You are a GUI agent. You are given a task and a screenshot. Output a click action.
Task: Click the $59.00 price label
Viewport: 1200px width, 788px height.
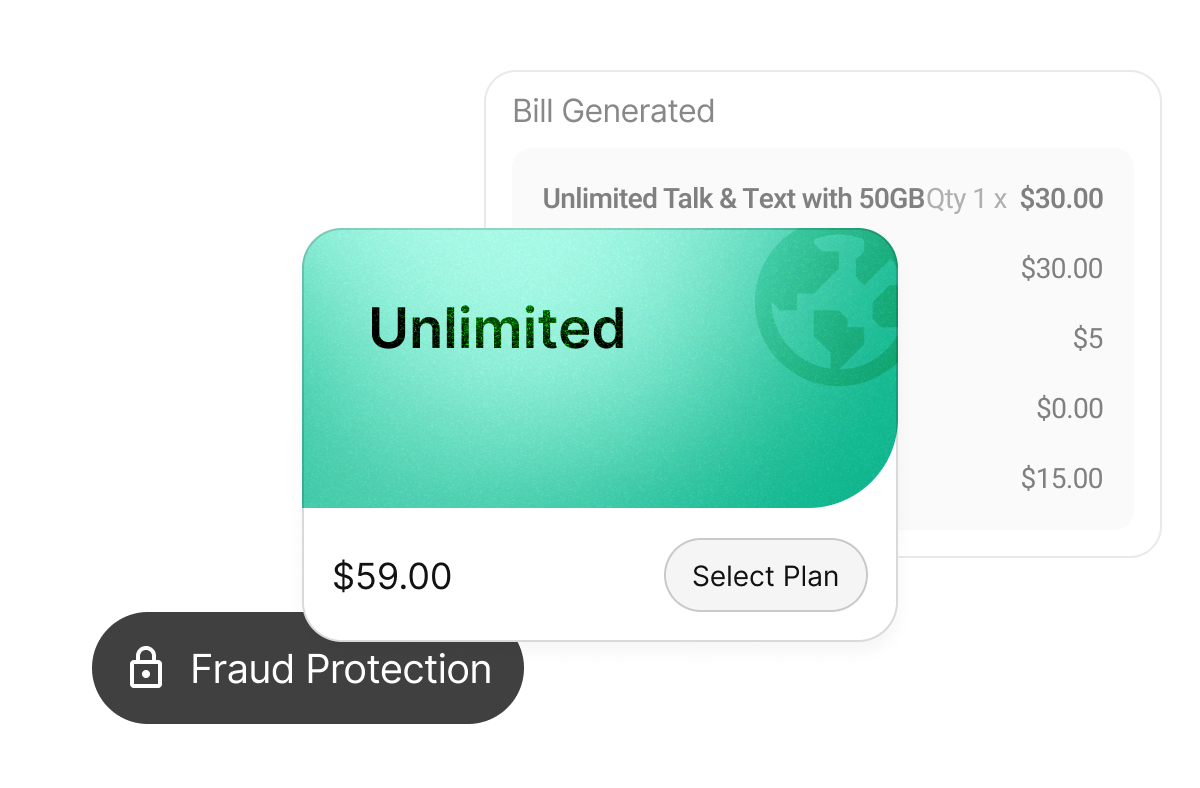click(393, 575)
